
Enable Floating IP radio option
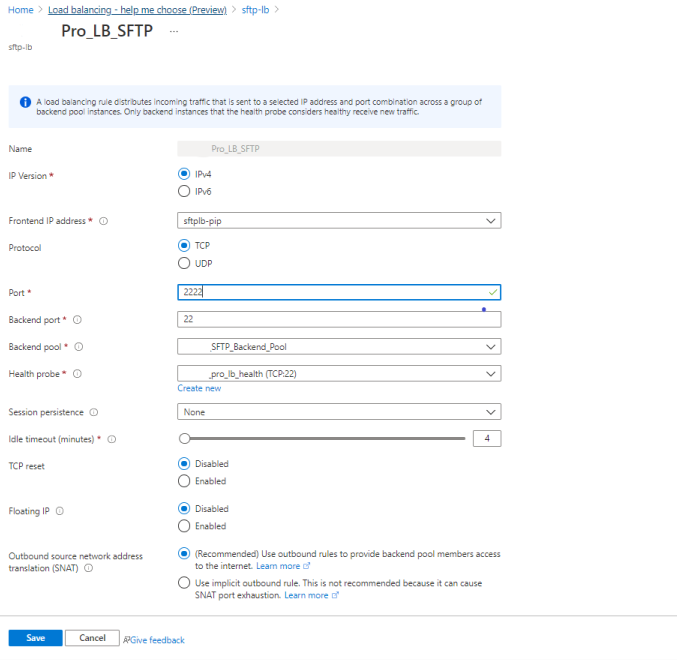(x=183, y=526)
